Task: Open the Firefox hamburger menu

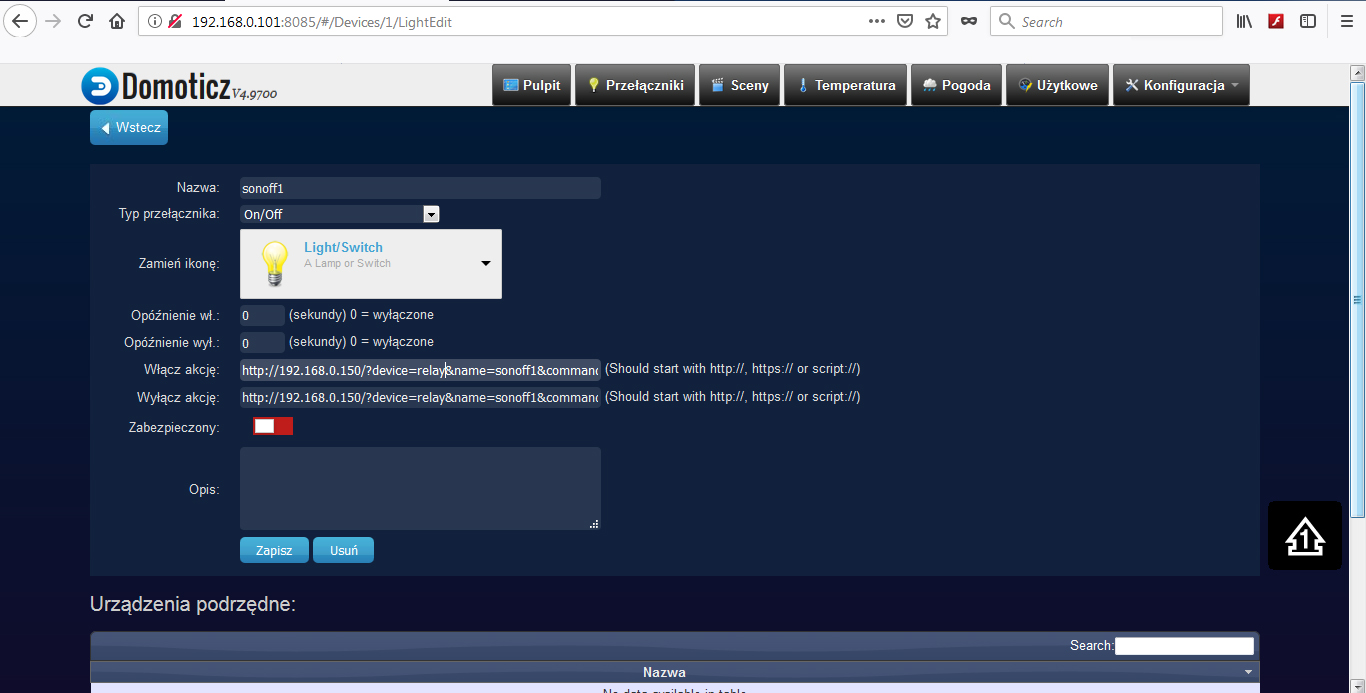Action: click(x=1342, y=21)
